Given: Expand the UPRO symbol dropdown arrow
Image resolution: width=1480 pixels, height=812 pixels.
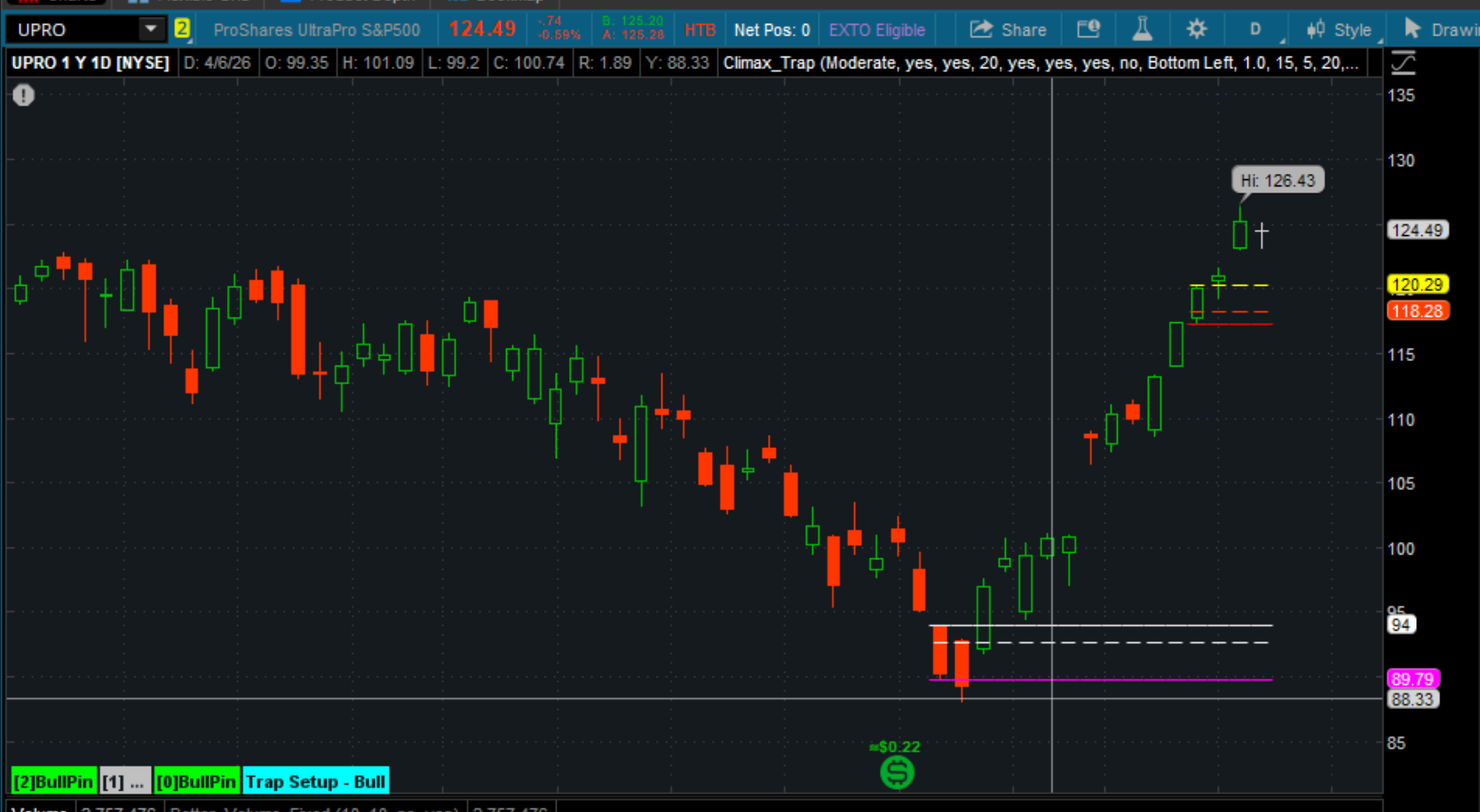Looking at the screenshot, I should (x=151, y=29).
